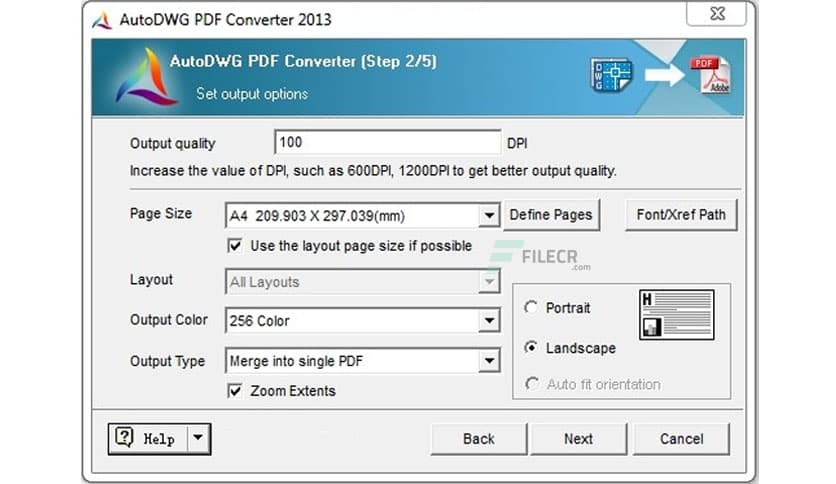
Task: Open the Output Type dropdown
Action: pyautogui.click(x=489, y=361)
